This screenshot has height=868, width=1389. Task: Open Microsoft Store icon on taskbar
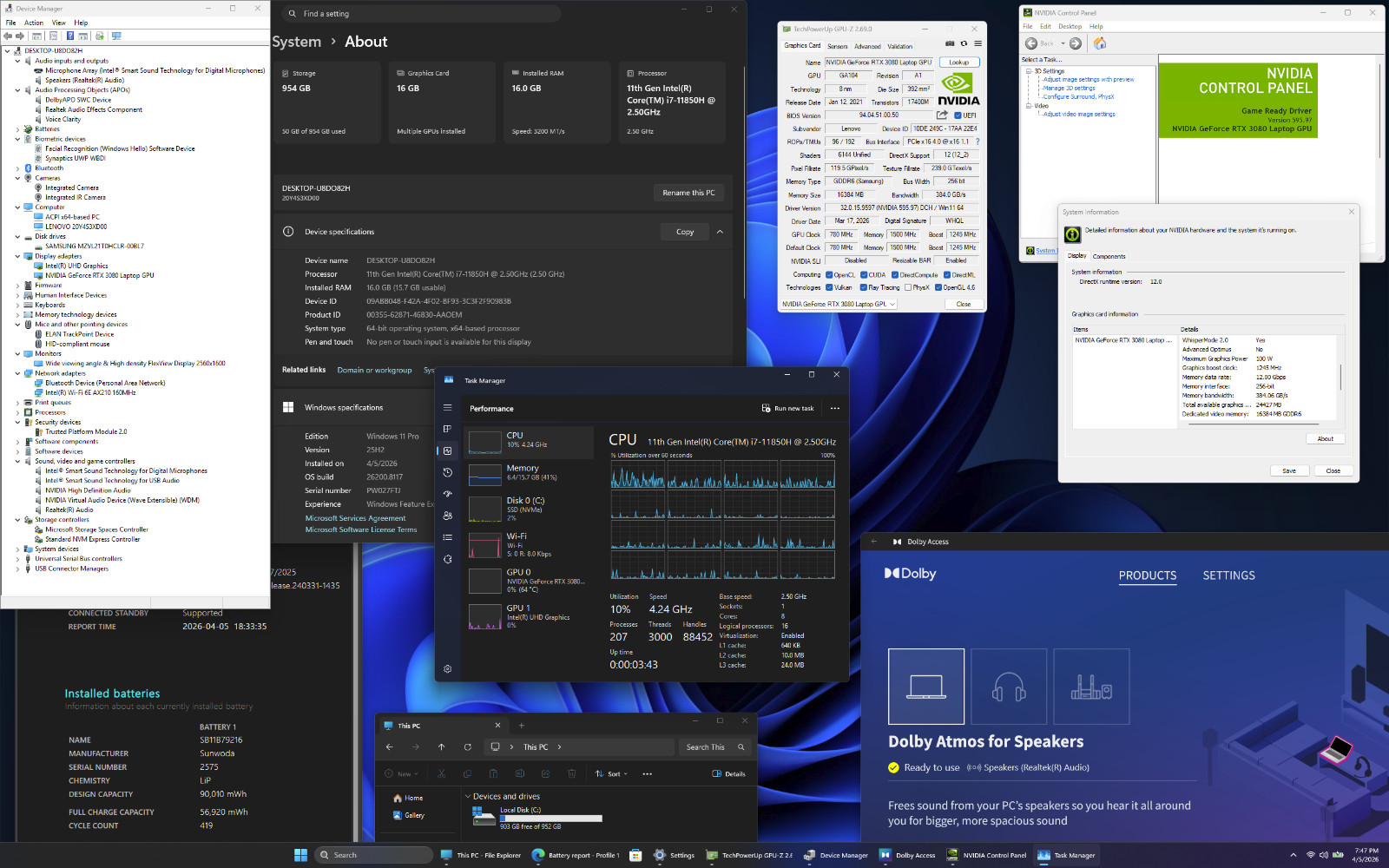click(x=635, y=855)
